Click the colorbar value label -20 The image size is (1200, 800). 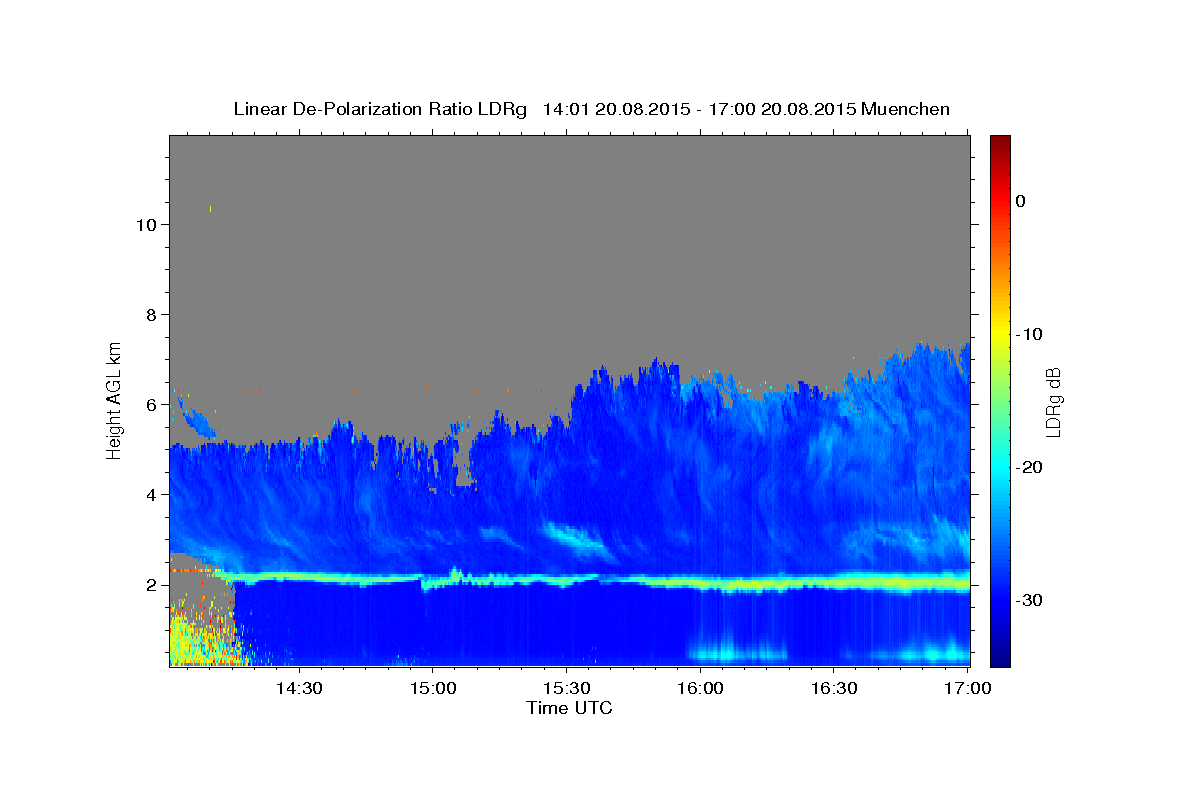pyautogui.click(x=1029, y=467)
